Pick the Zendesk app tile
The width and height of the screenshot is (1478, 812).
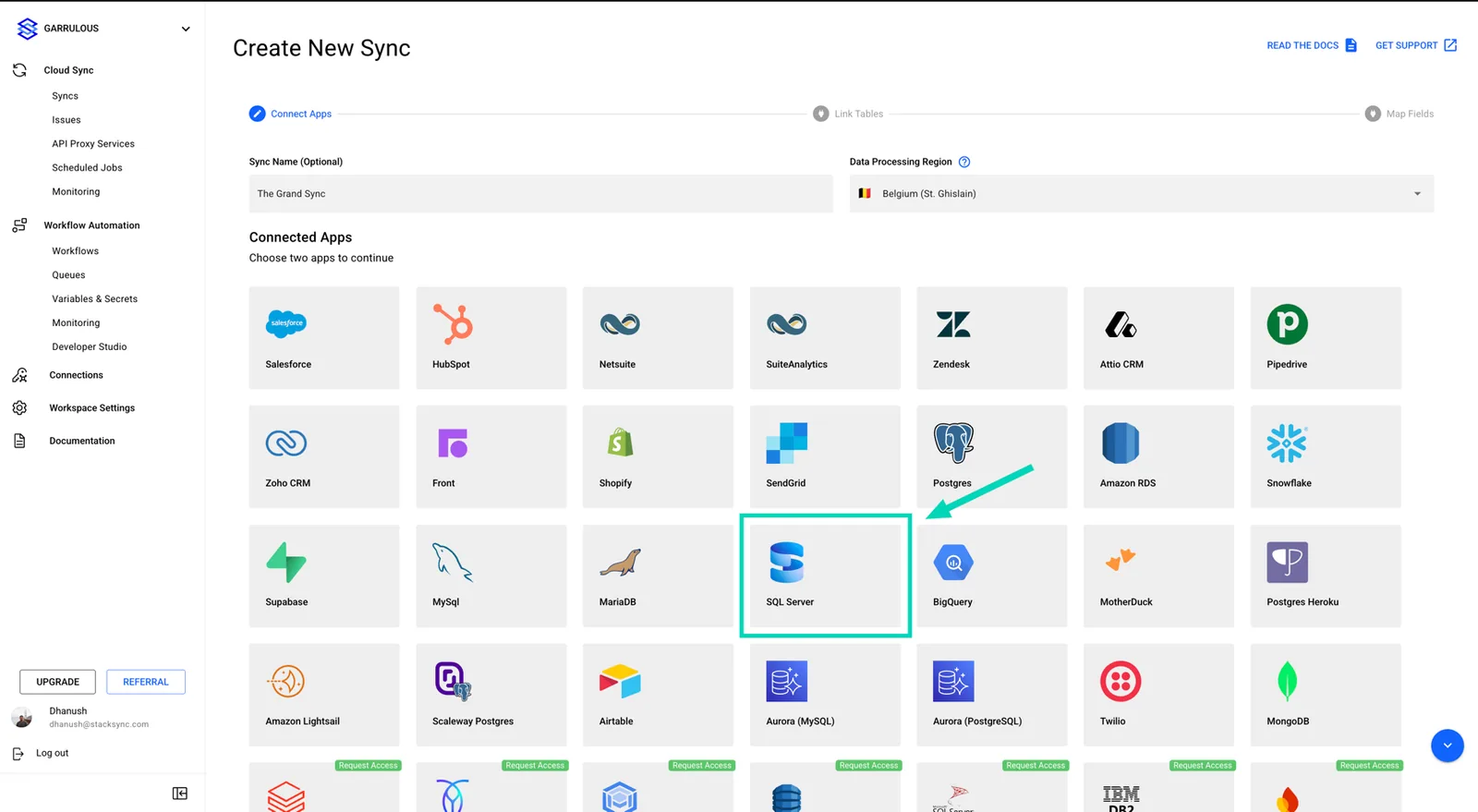click(x=991, y=337)
